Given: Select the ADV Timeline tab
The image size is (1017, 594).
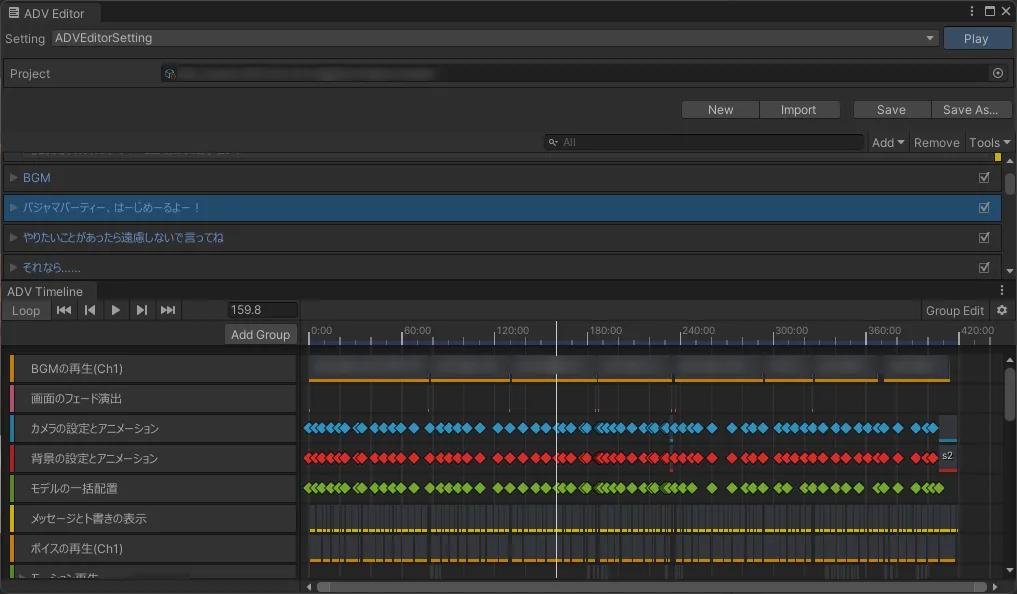Looking at the screenshot, I should pos(45,291).
